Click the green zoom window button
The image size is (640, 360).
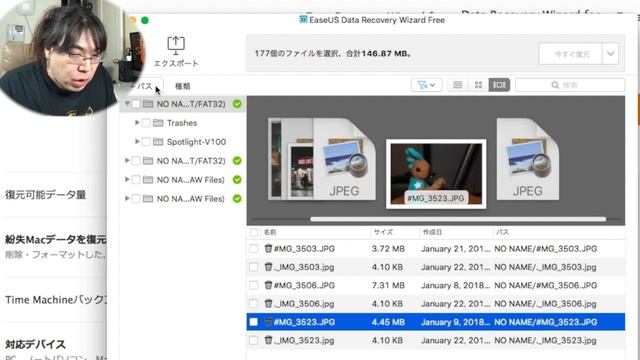point(145,20)
